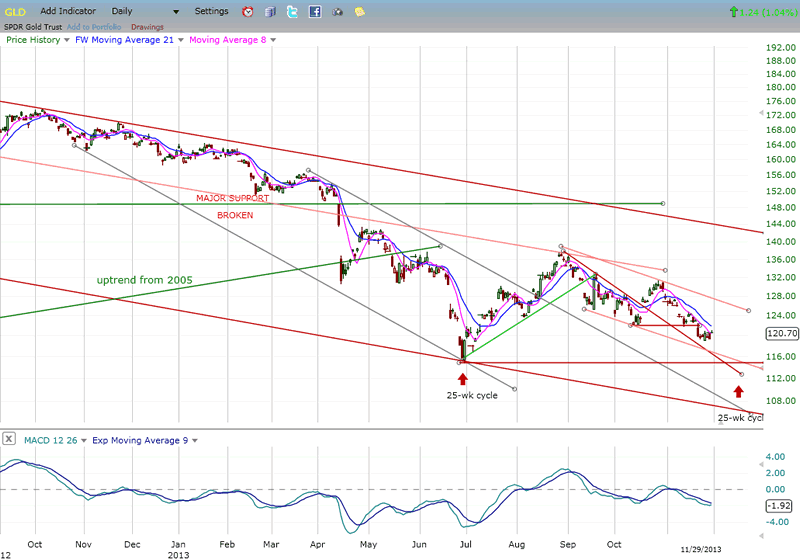Share chart via Facebook icon
The image size is (800, 559).
315,12
